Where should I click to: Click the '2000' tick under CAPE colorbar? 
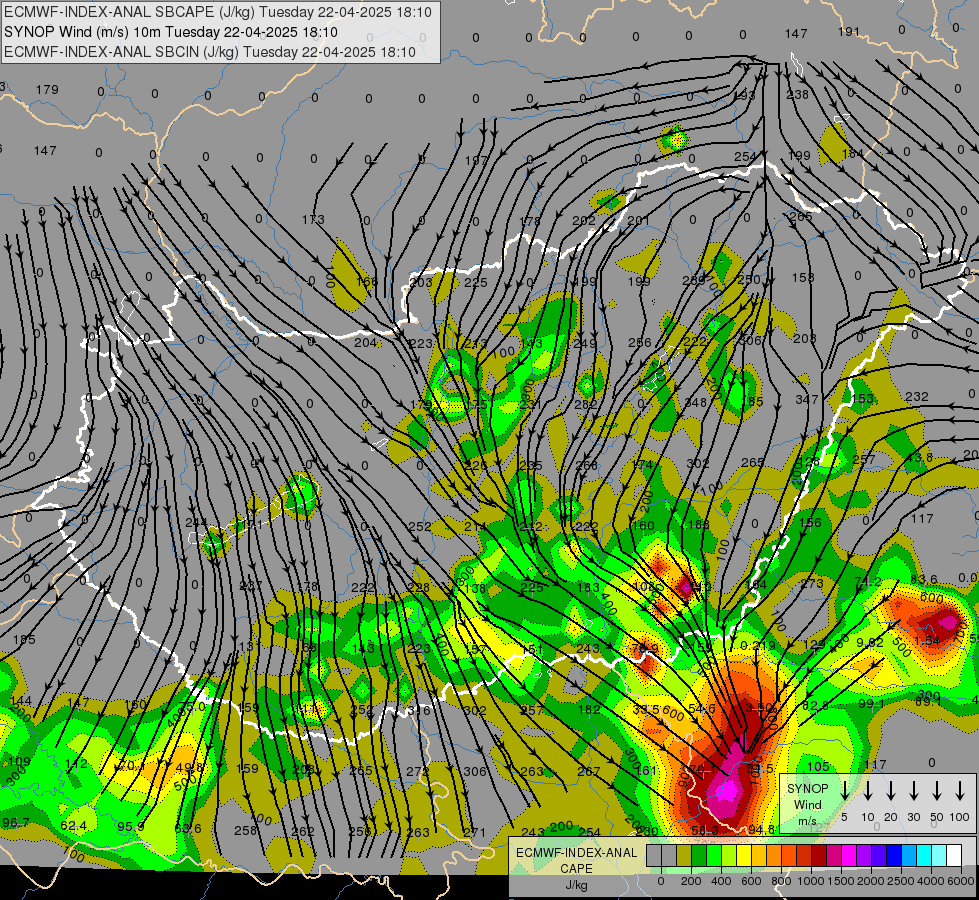(871, 881)
